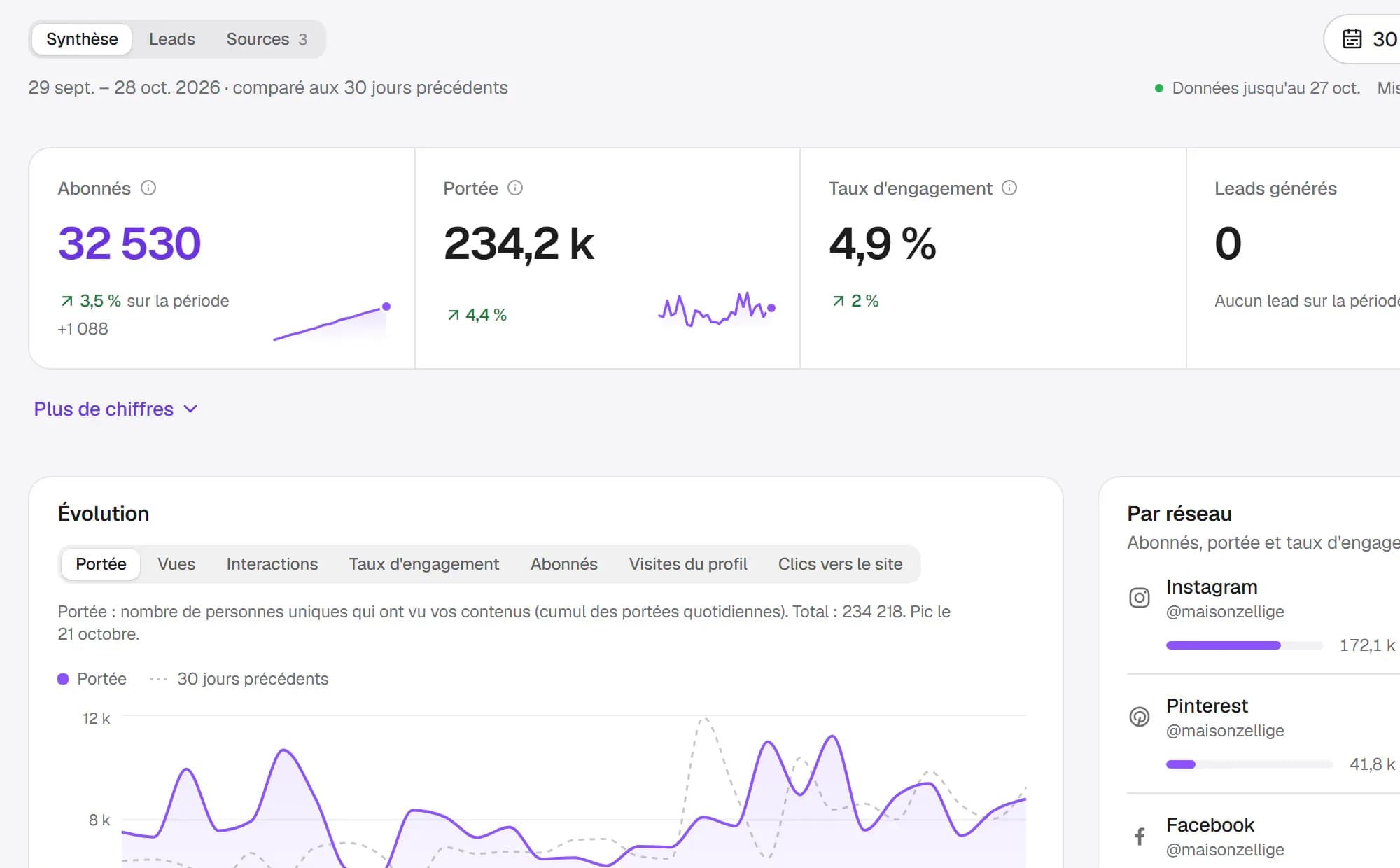The image size is (1400, 868).
Task: Click the Évolution chart 12 k axis label
Action: pos(96,719)
